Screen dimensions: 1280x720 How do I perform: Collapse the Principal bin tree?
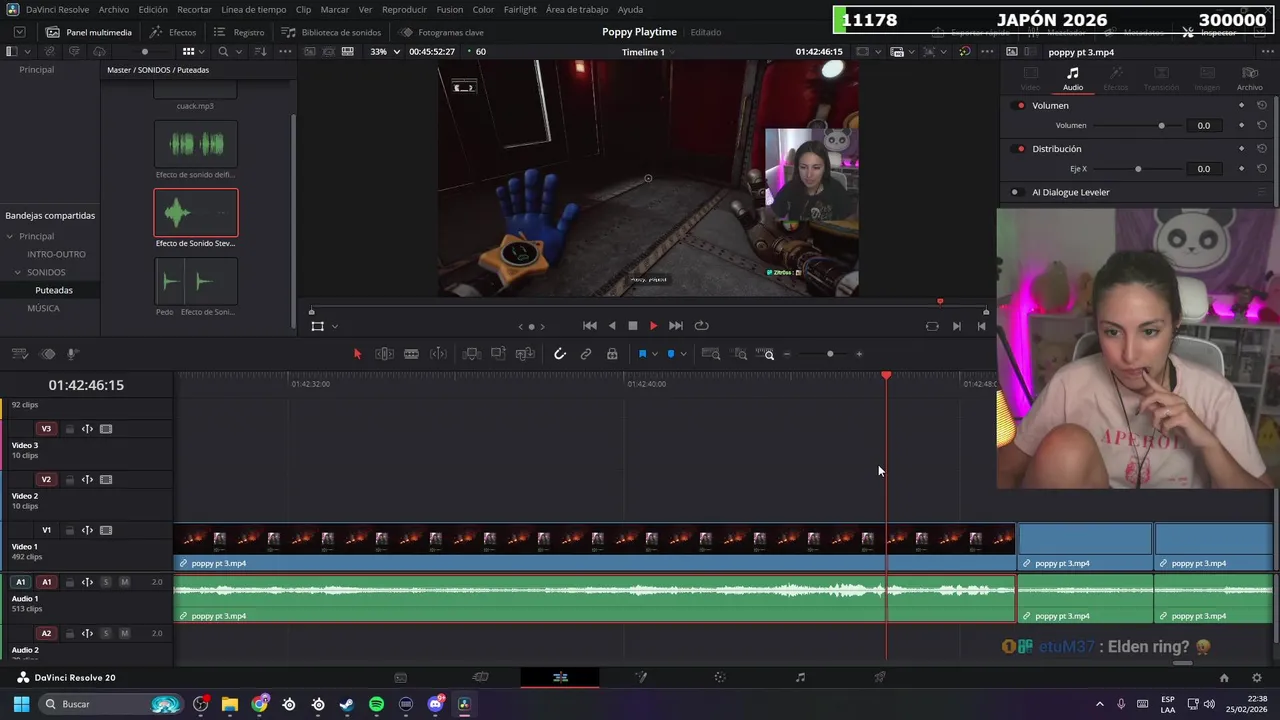click(x=10, y=237)
